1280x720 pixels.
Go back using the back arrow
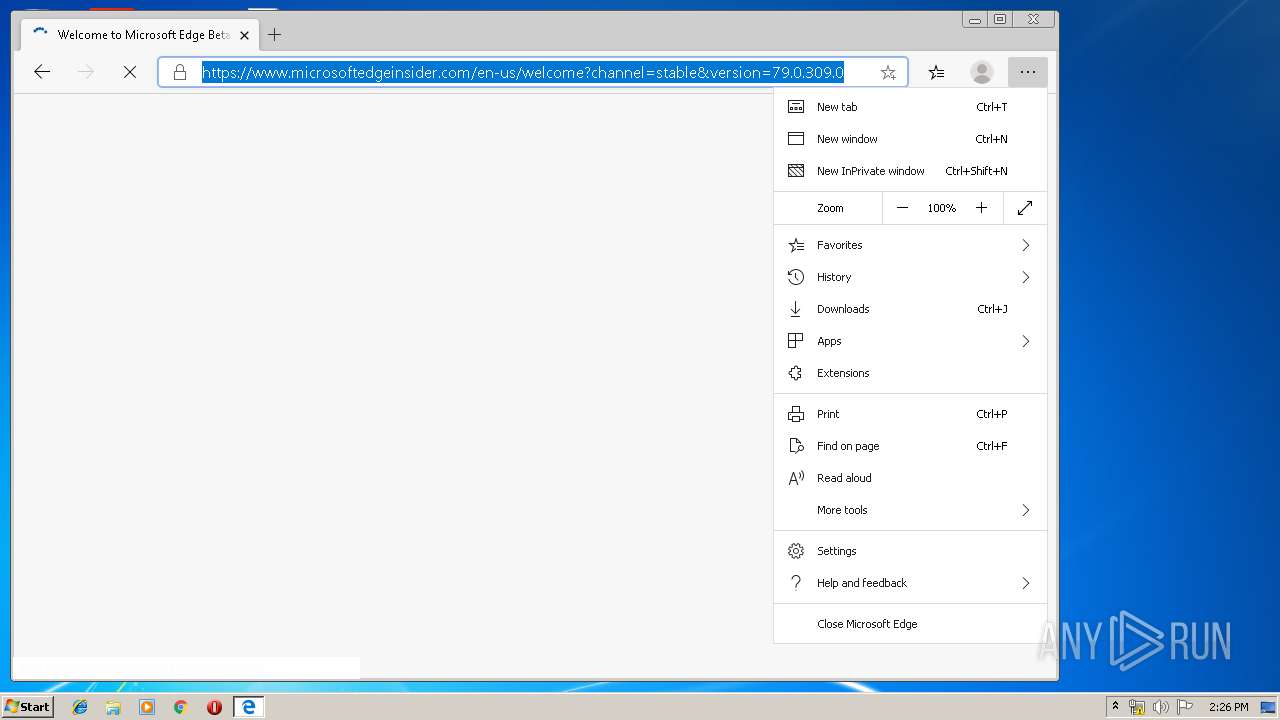(42, 72)
